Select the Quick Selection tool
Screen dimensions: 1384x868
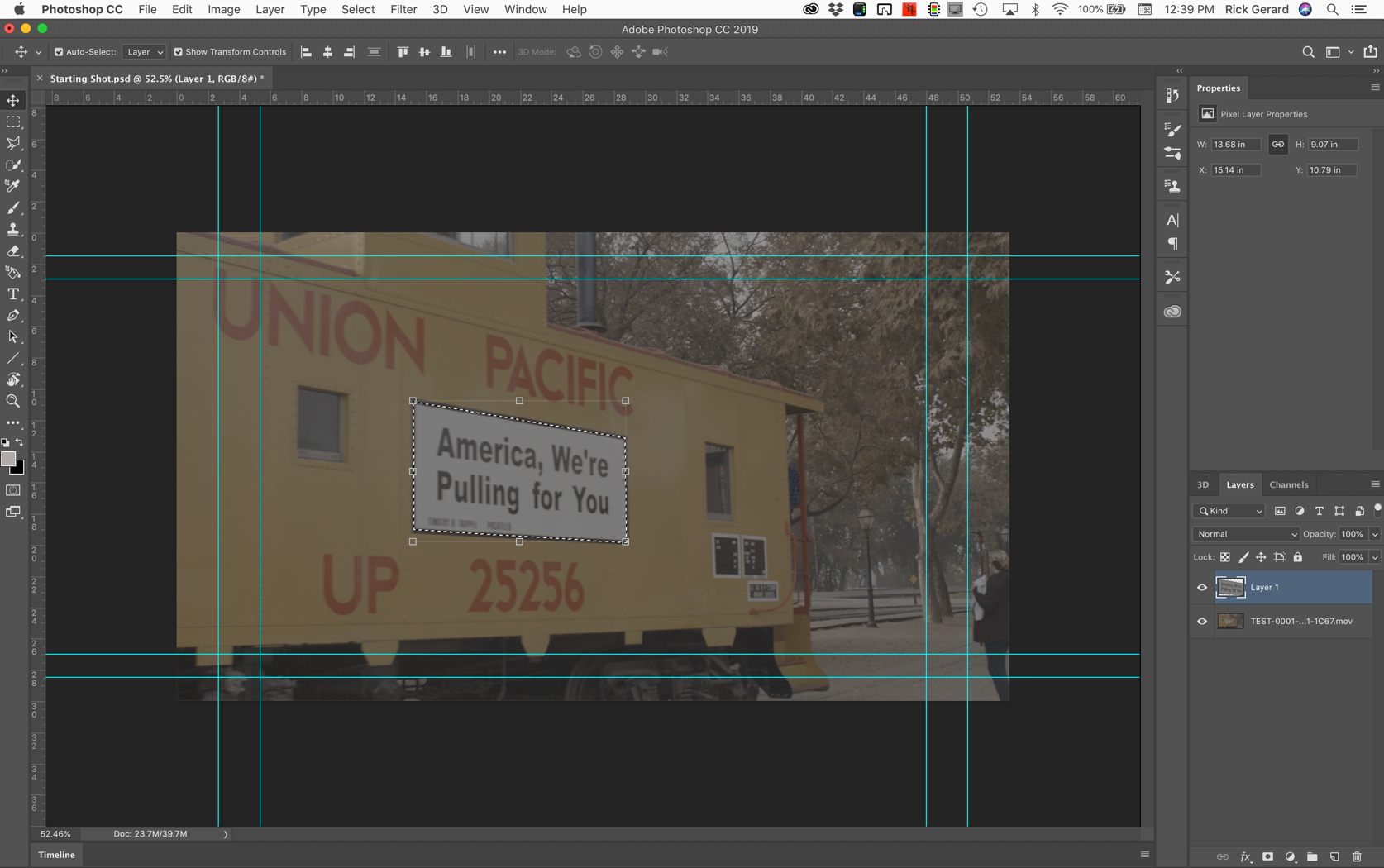[x=13, y=165]
